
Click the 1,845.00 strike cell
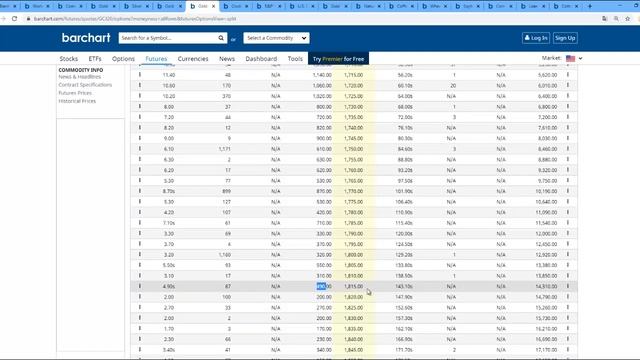[353, 349]
